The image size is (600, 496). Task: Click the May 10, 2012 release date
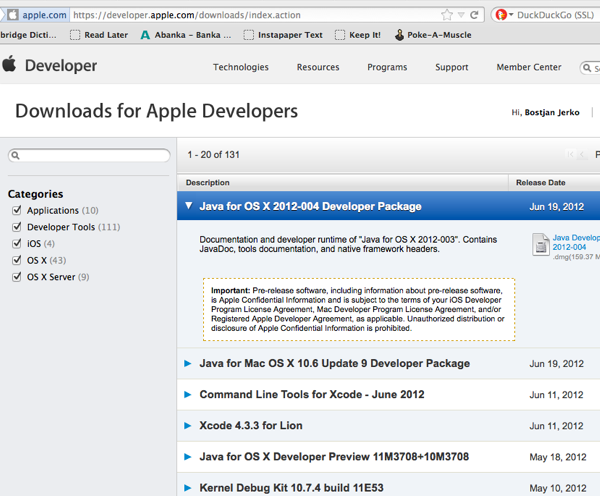click(x=558, y=488)
